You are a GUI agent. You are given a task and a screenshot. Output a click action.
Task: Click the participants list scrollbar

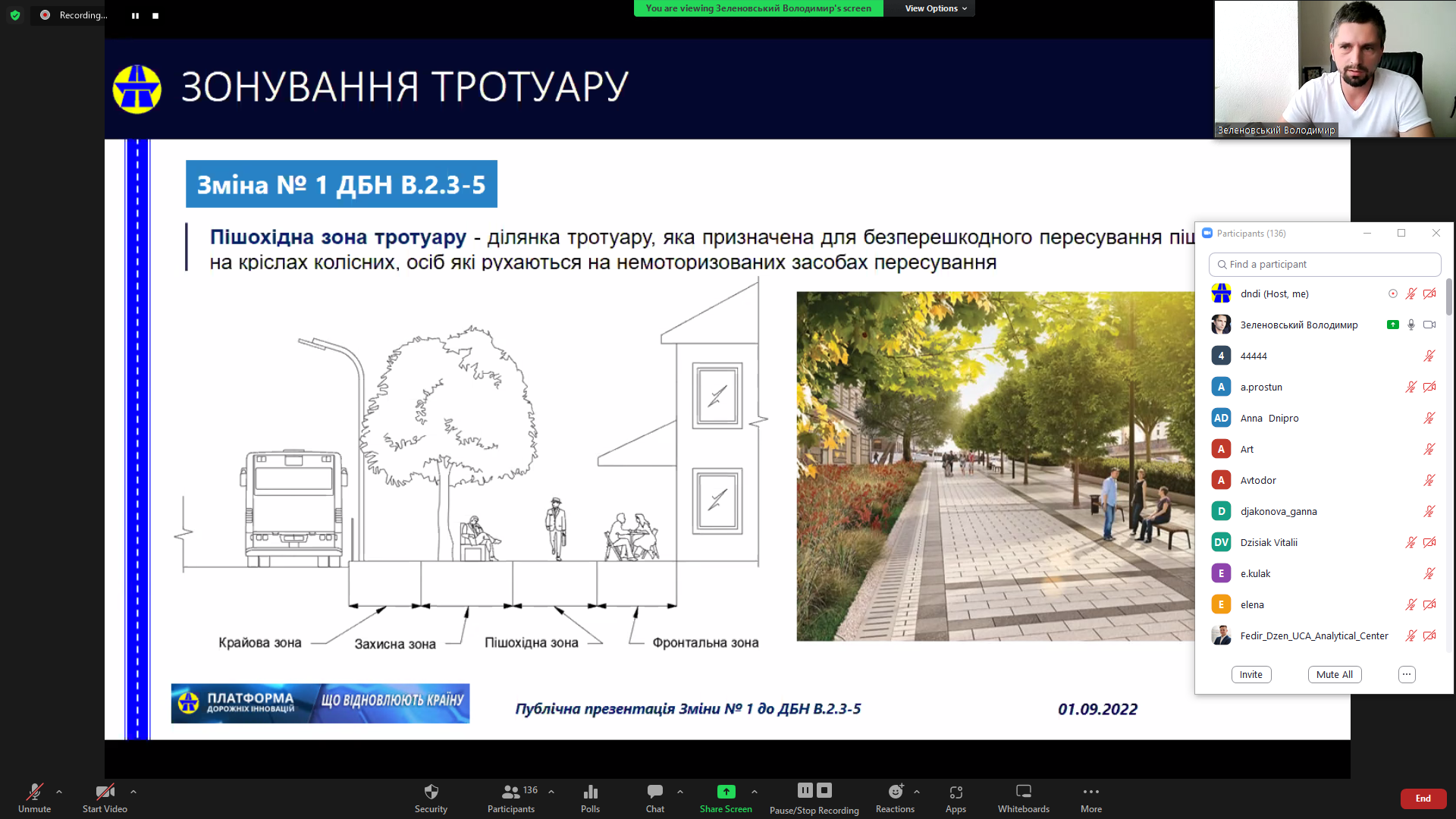[x=1448, y=296]
